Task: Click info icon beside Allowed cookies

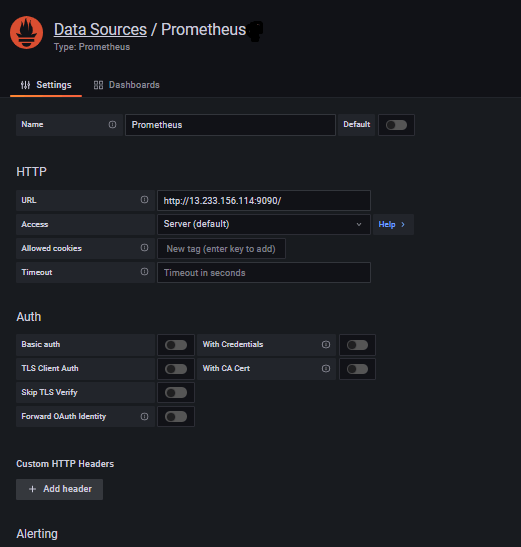Action: click(144, 248)
